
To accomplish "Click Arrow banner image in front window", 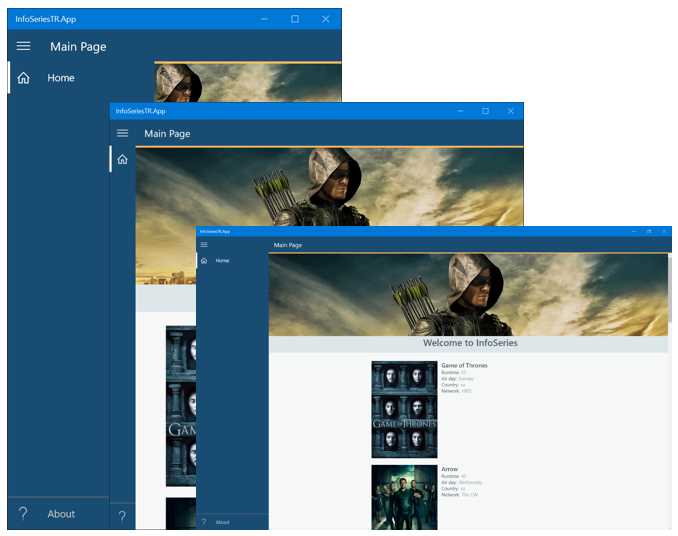I will coord(468,295).
